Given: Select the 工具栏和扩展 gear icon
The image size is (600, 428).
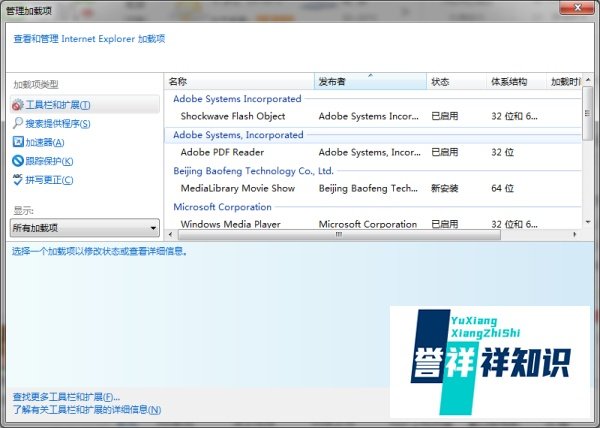Looking at the screenshot, I should pyautogui.click(x=18, y=105).
